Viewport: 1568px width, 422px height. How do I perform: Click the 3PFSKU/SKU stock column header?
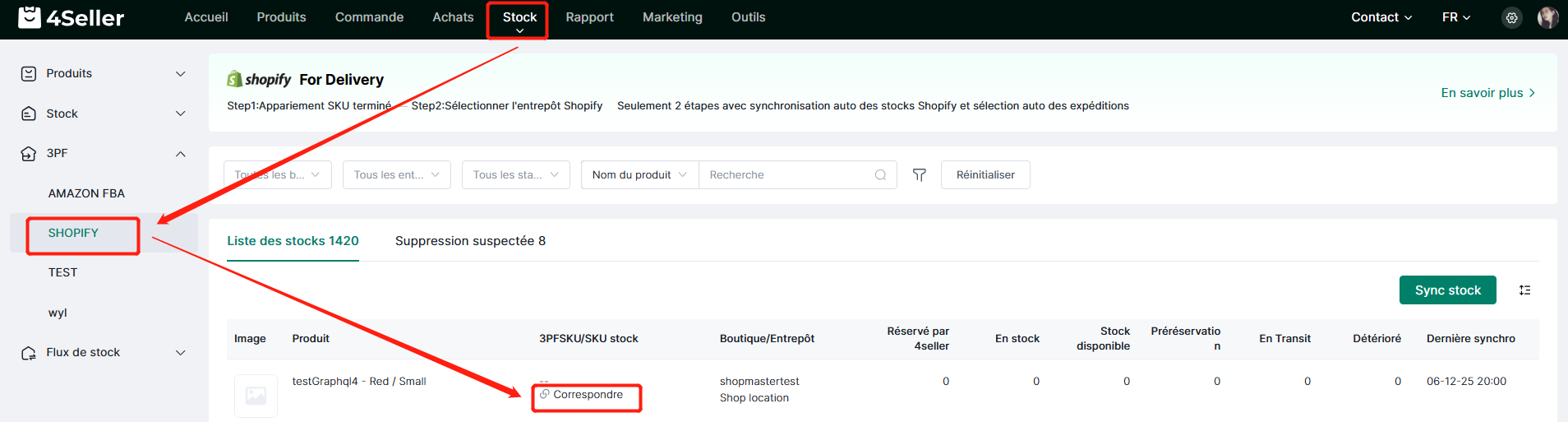[588, 339]
